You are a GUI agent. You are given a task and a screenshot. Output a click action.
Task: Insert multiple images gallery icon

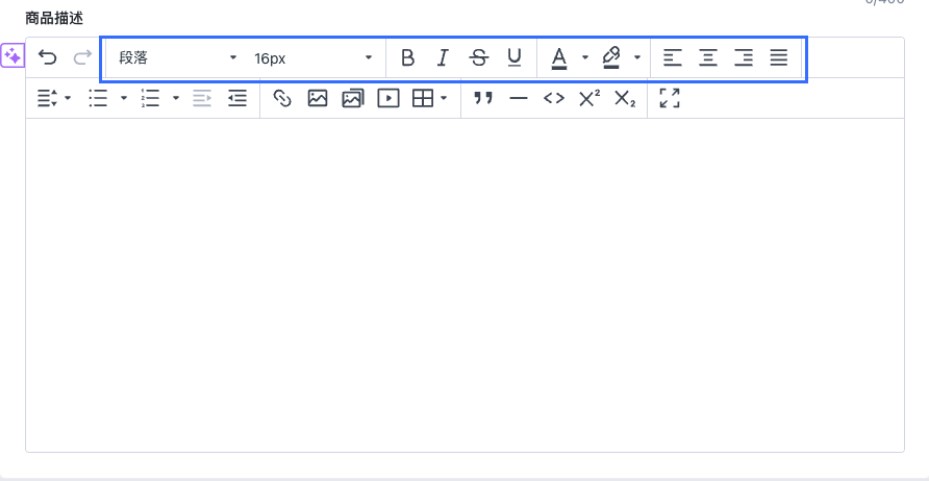(353, 98)
